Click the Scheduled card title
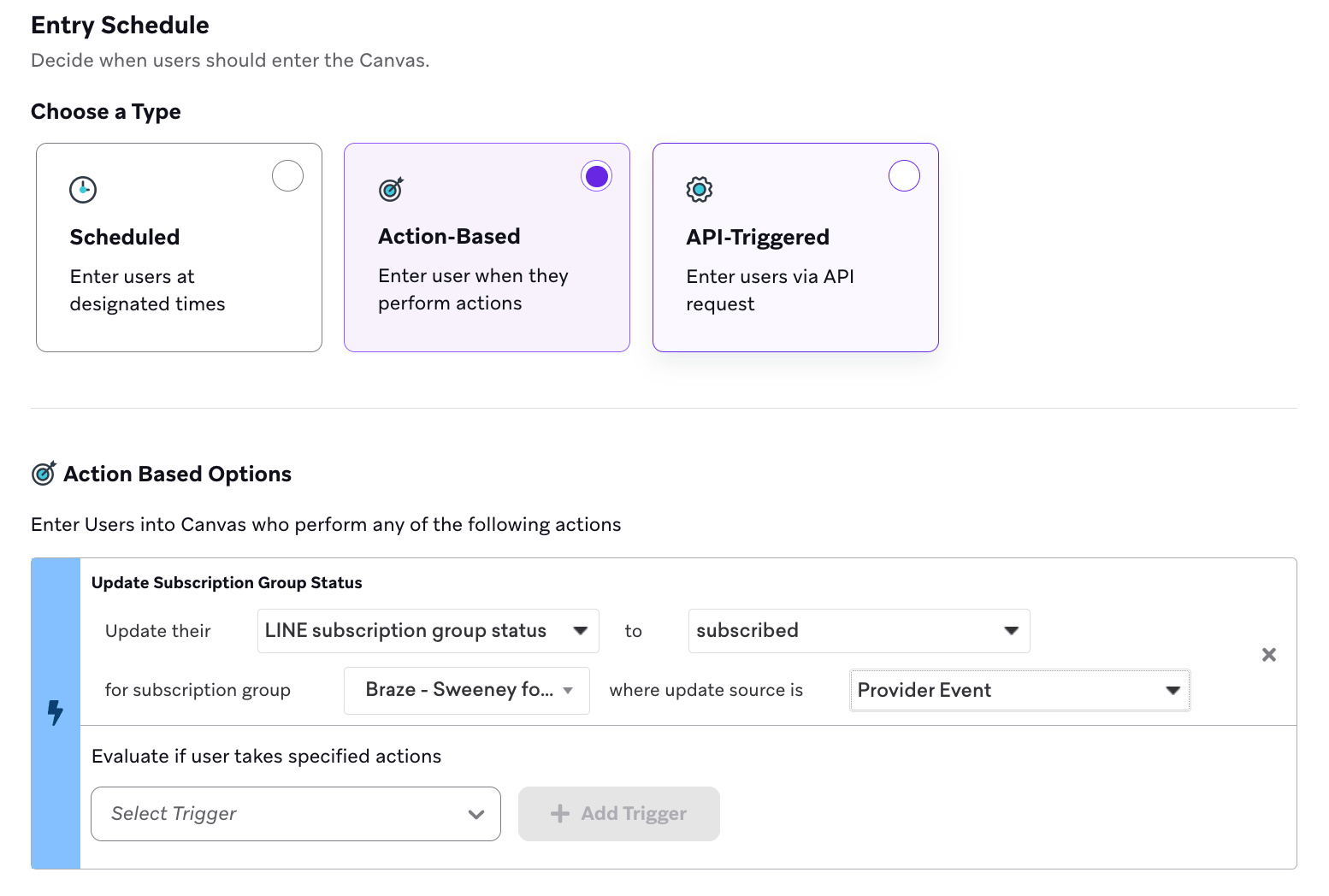1329x896 pixels. coord(125,237)
